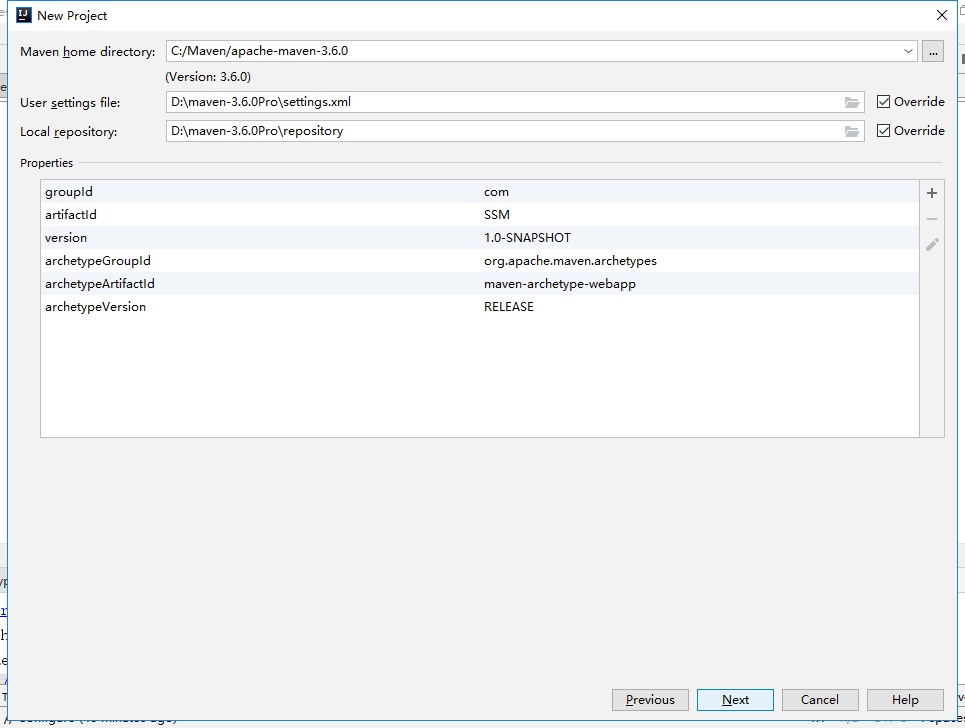This screenshot has width=965, height=728.
Task: Click value 'SSM' in properties table
Action: click(x=497, y=215)
